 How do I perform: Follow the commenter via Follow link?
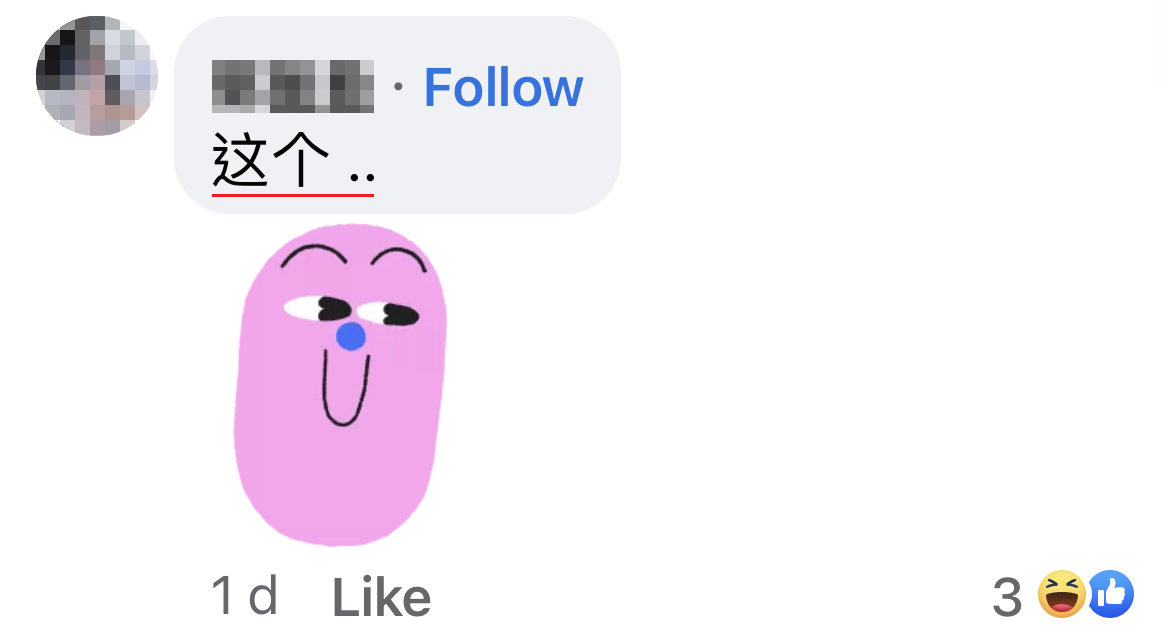[x=503, y=88]
